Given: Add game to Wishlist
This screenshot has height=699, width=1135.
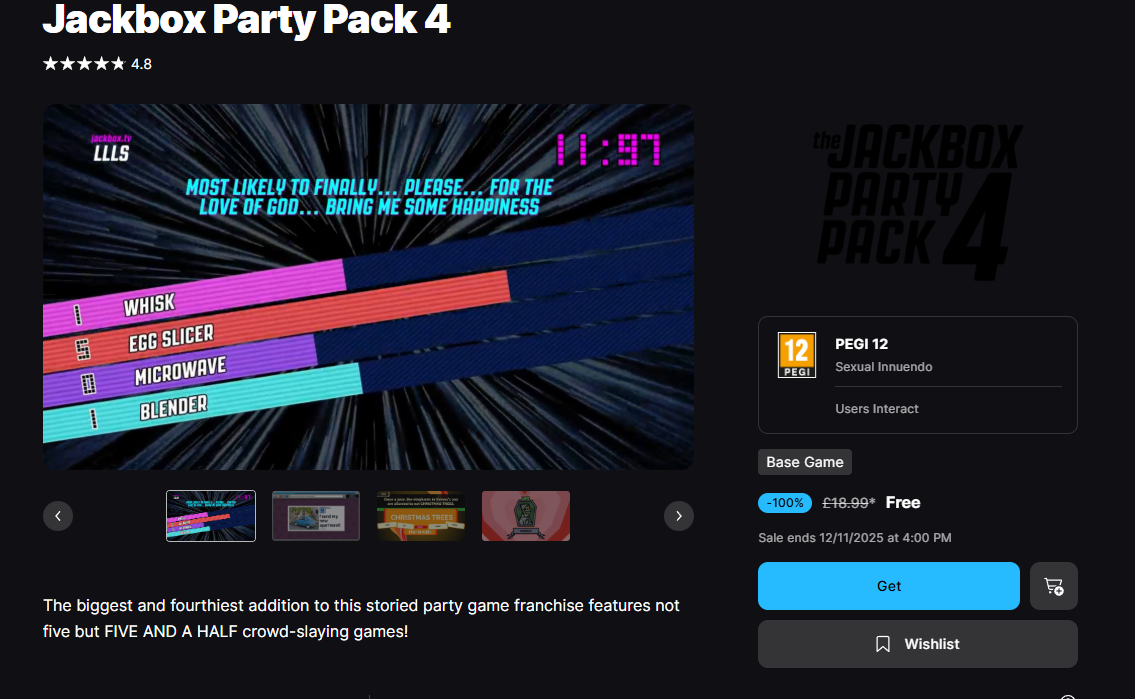Looking at the screenshot, I should click(917, 644).
